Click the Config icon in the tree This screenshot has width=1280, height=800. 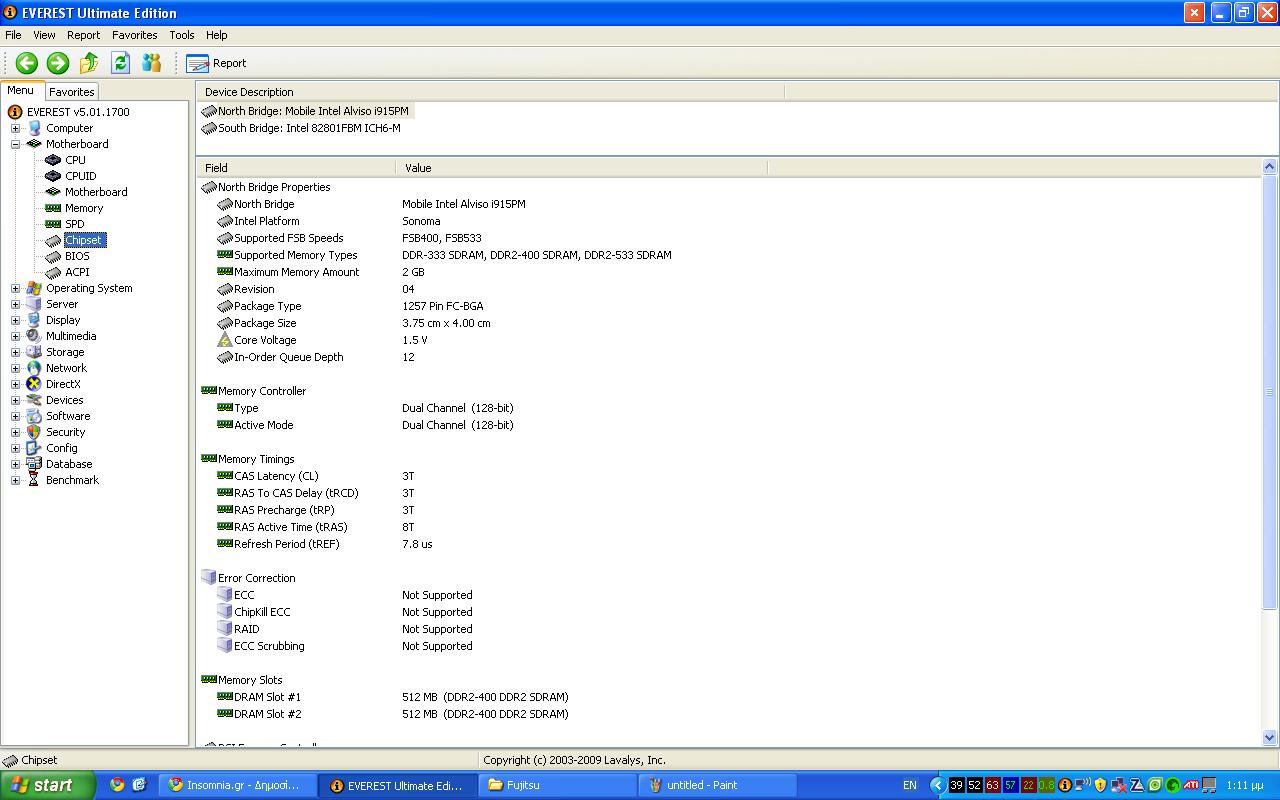pyautogui.click(x=34, y=448)
